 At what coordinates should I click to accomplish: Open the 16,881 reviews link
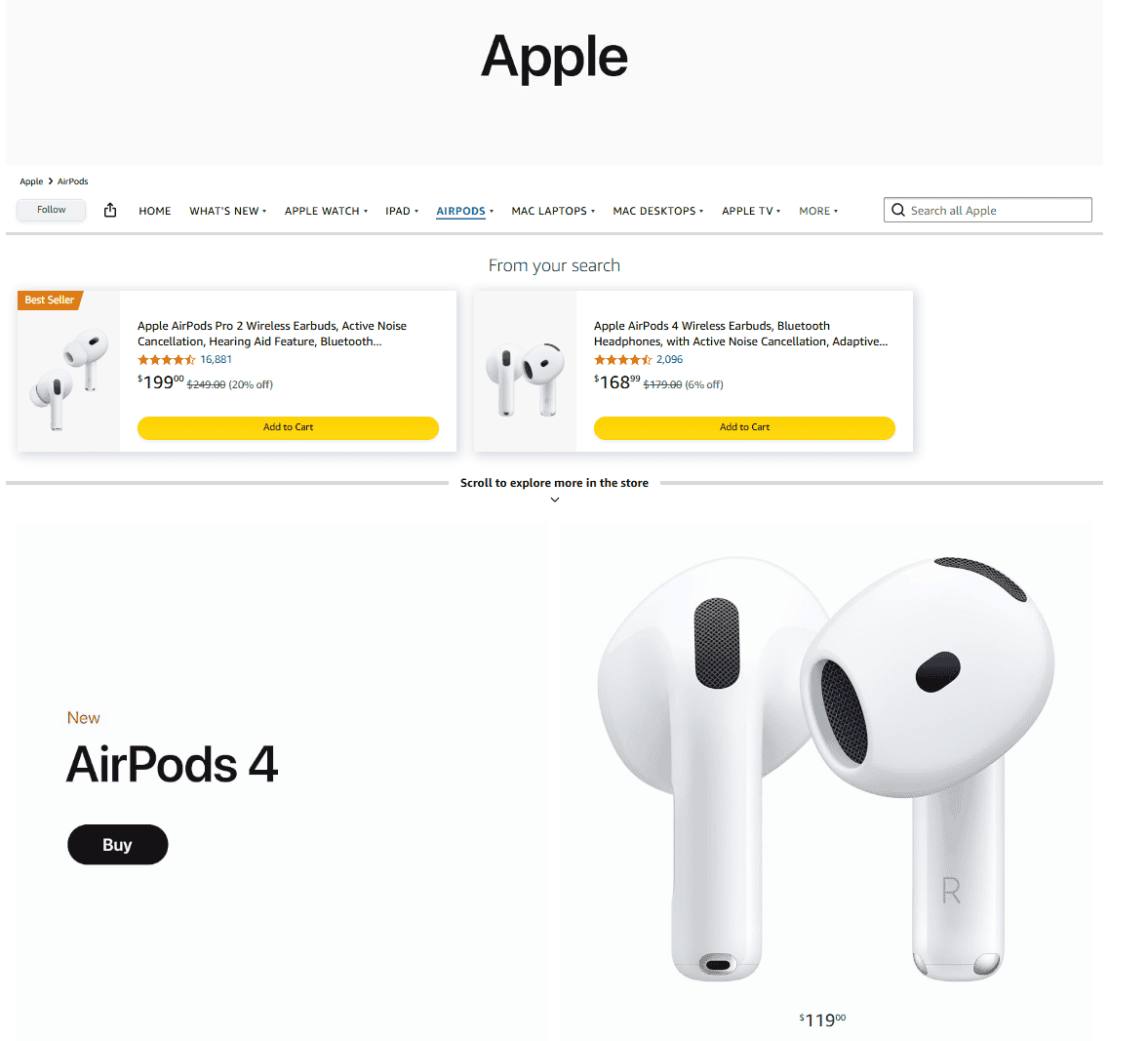coord(216,360)
